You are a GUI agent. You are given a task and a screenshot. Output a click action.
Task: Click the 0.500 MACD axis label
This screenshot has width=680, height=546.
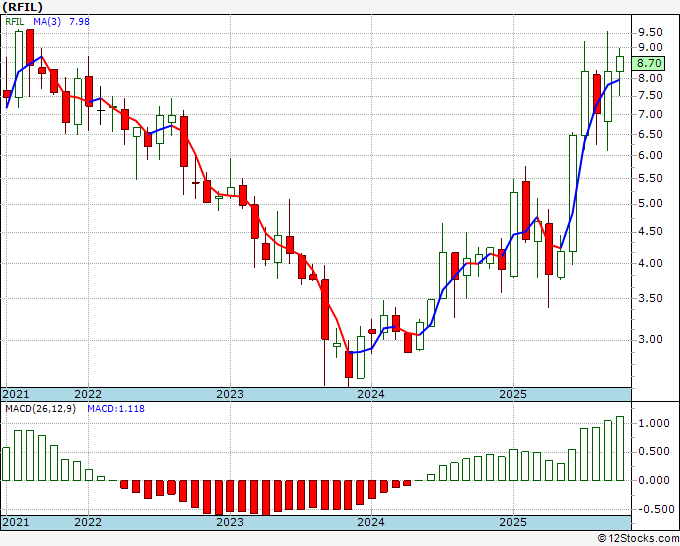coord(654,452)
